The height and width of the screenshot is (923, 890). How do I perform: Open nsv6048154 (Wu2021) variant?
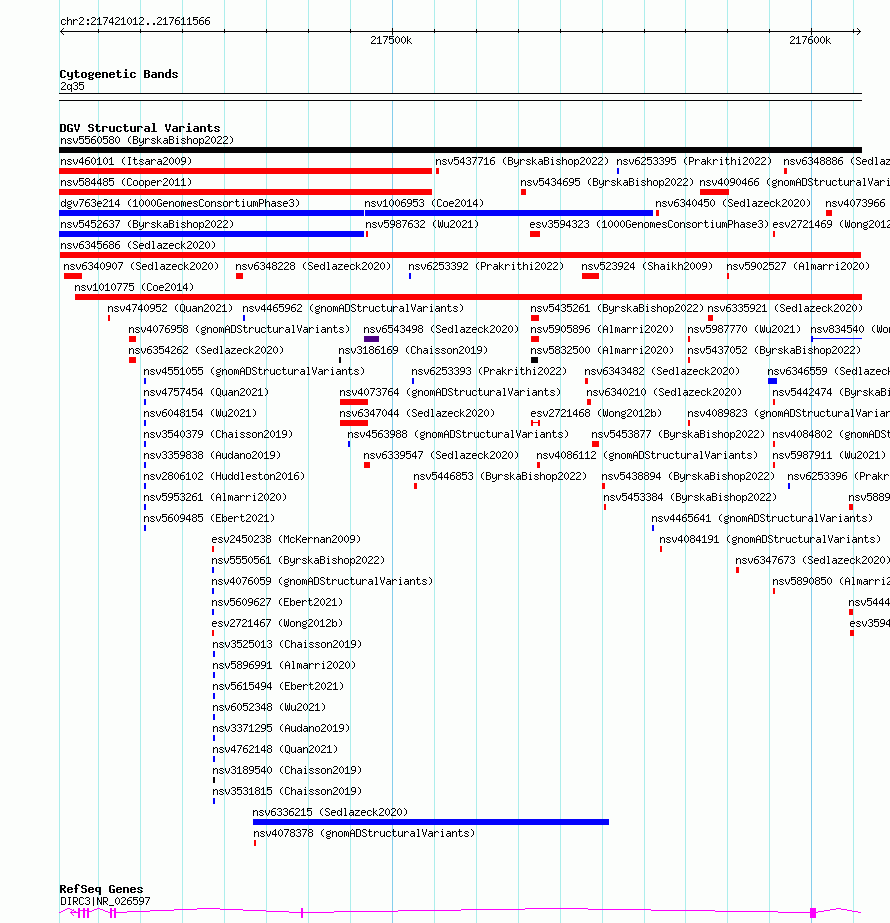200,413
